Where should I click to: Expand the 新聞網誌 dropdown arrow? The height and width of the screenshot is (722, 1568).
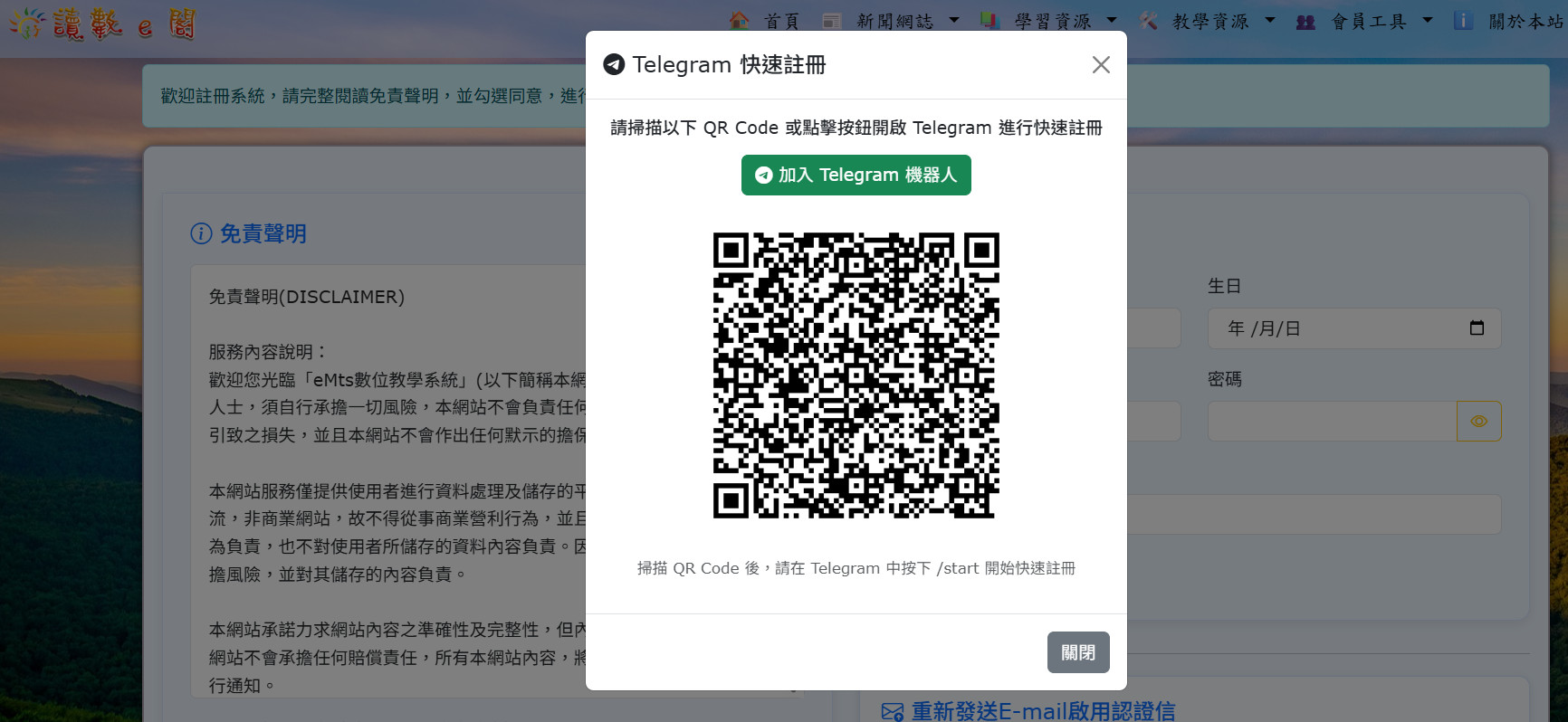[x=954, y=20]
